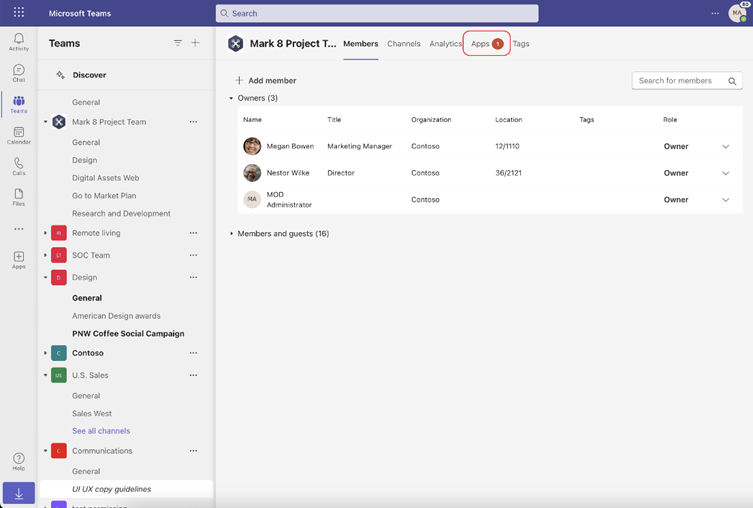Collapse the Design team
Screen dimensions: 753x508
[46, 278]
